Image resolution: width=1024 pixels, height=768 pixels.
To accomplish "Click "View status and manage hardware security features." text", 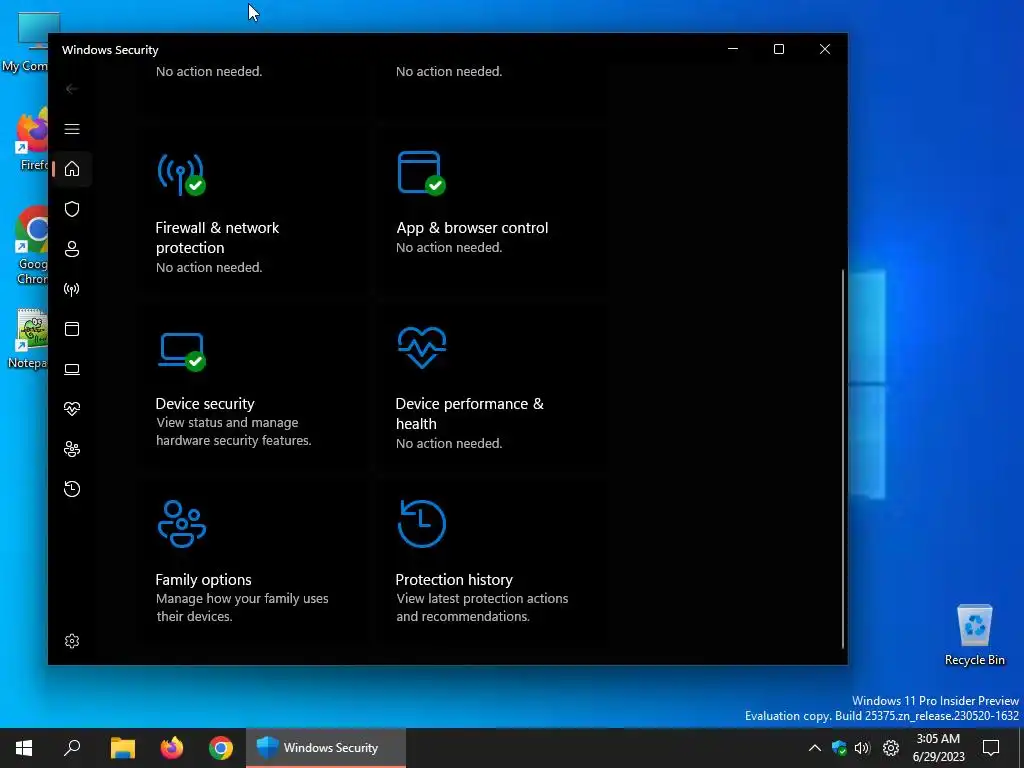I will [234, 432].
